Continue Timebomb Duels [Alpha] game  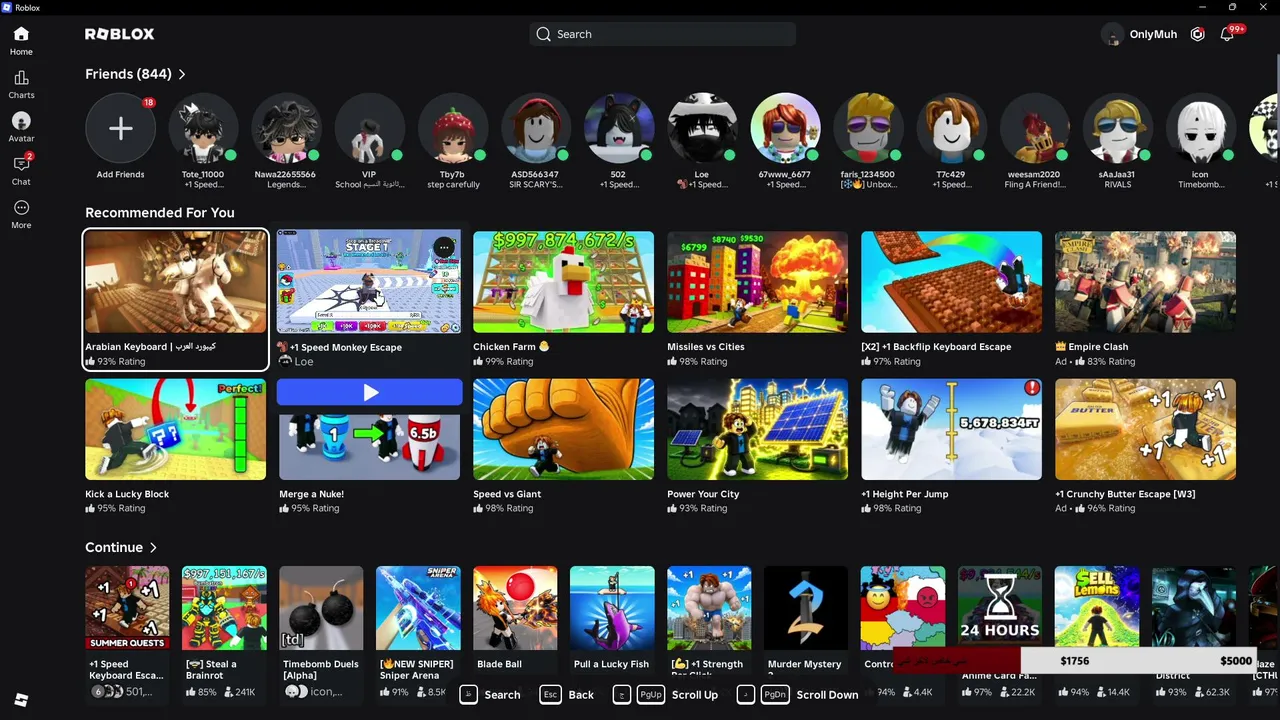[321, 608]
